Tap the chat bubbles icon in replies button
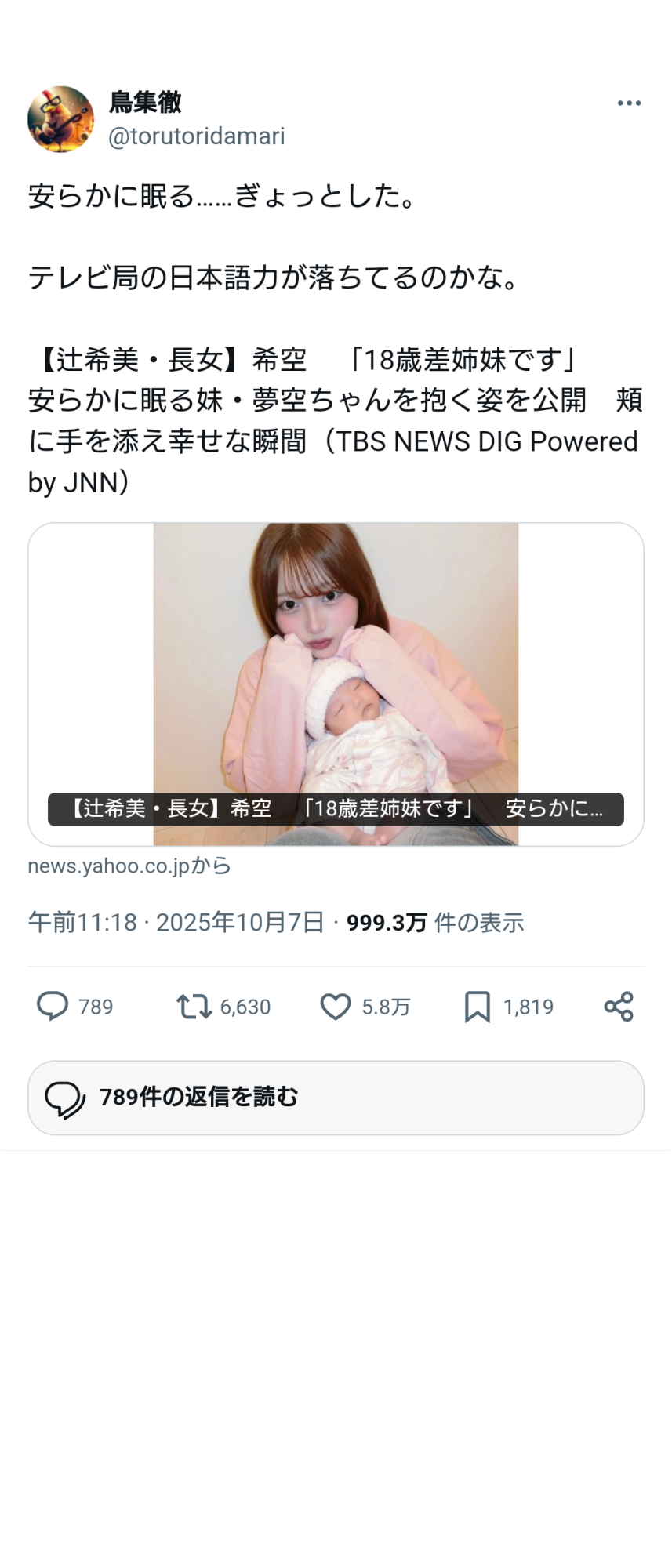Image resolution: width=672 pixels, height=1568 pixels. (65, 1099)
